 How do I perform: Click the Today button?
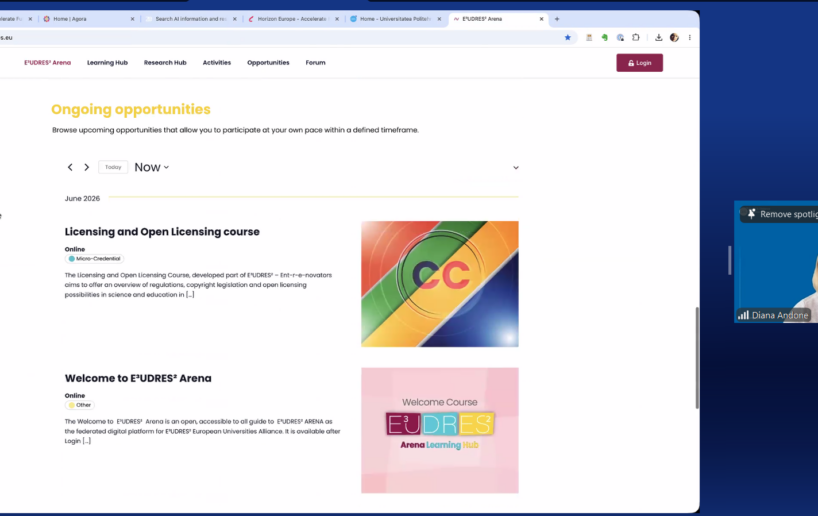coord(113,167)
